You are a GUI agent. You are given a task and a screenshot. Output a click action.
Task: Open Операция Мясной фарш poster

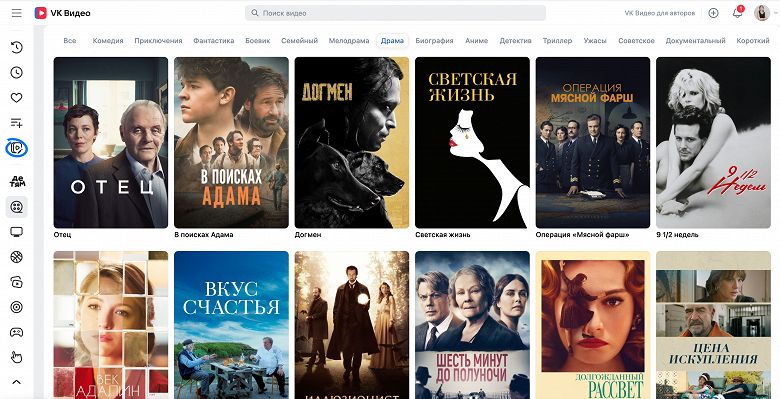[x=592, y=143]
